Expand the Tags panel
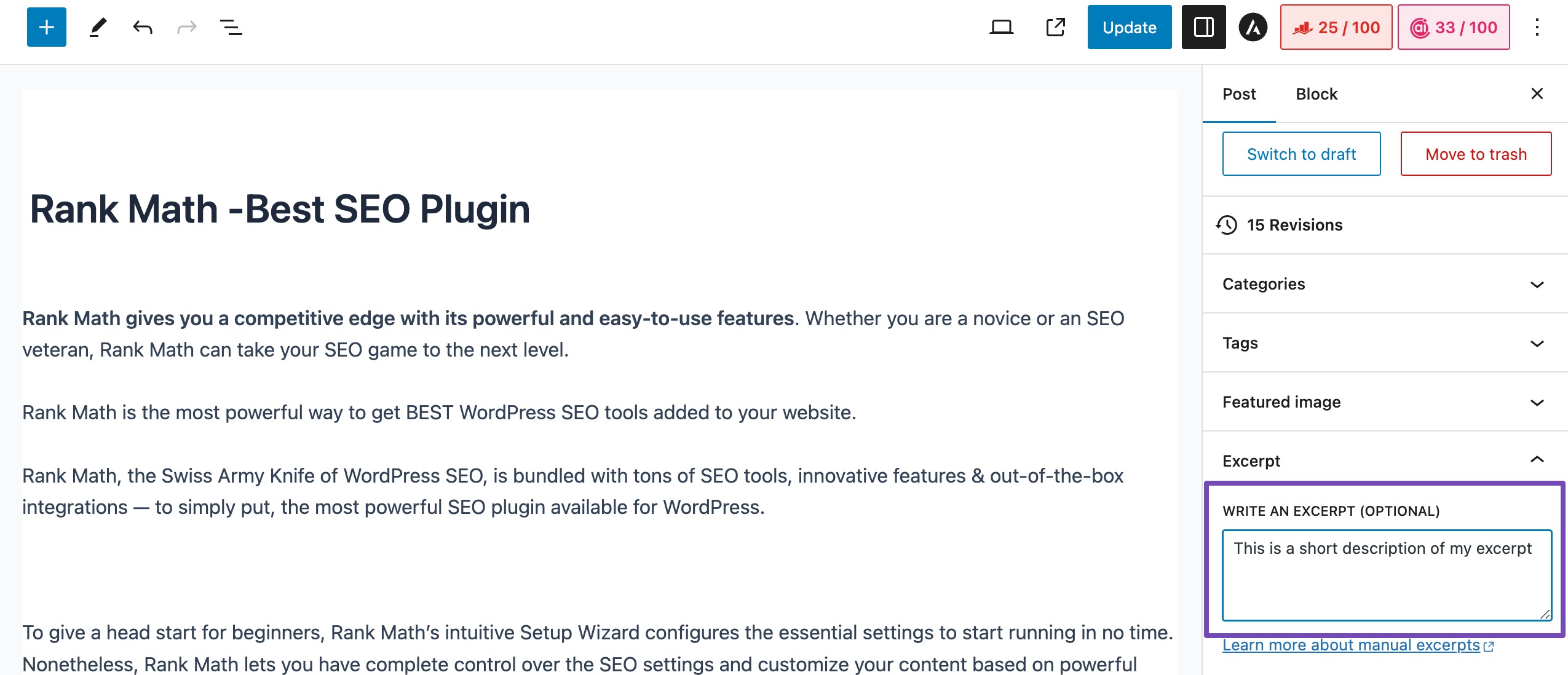The height and width of the screenshot is (675, 1568). [1384, 343]
